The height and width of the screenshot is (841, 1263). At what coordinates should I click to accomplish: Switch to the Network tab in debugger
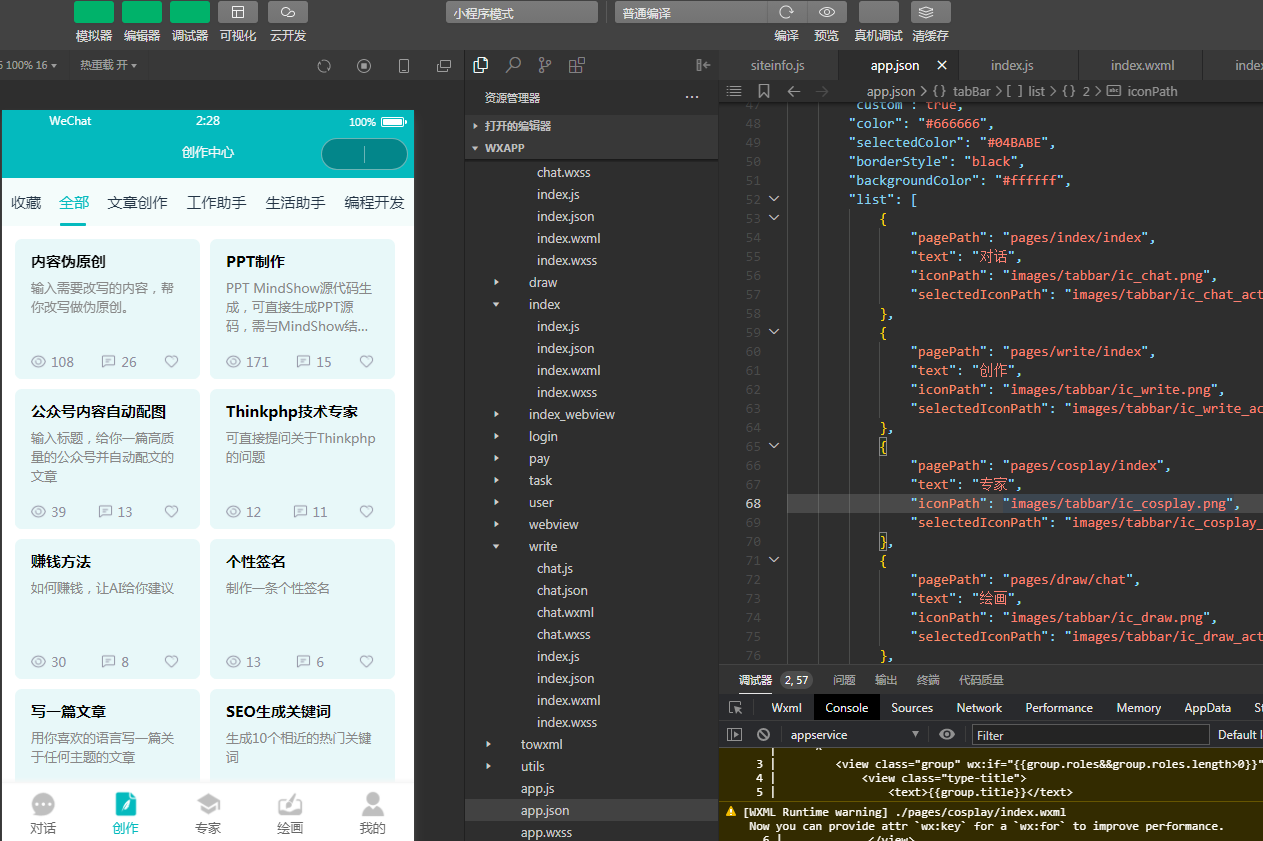(978, 707)
